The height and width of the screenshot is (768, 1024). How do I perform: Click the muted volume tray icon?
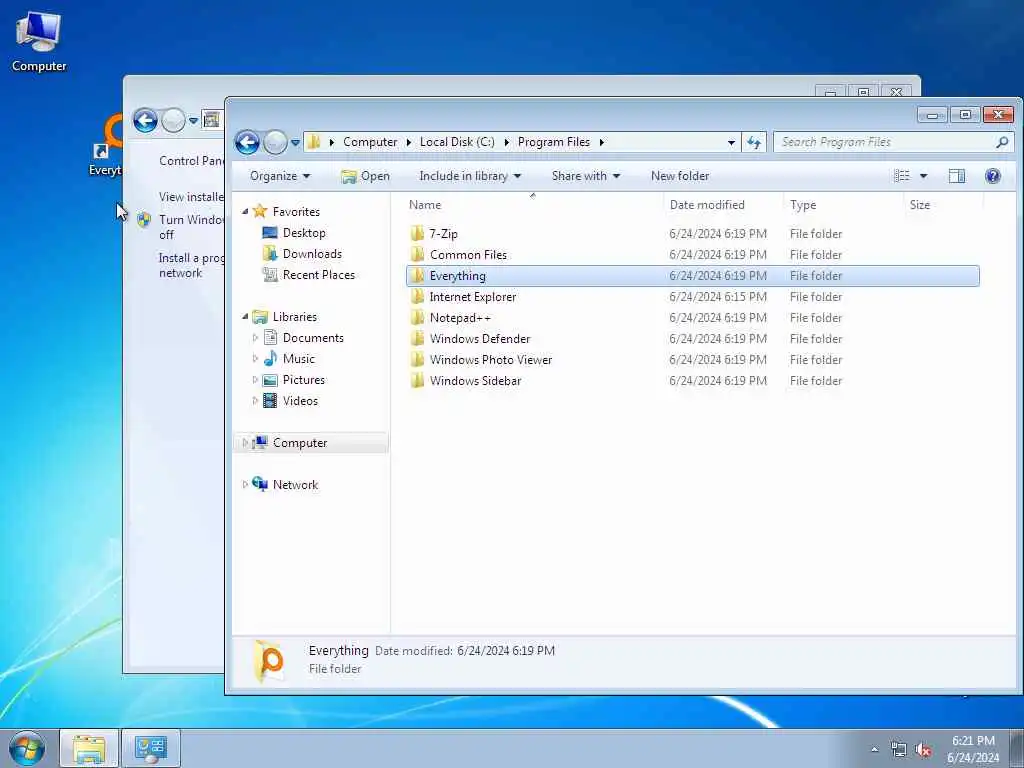(923, 750)
